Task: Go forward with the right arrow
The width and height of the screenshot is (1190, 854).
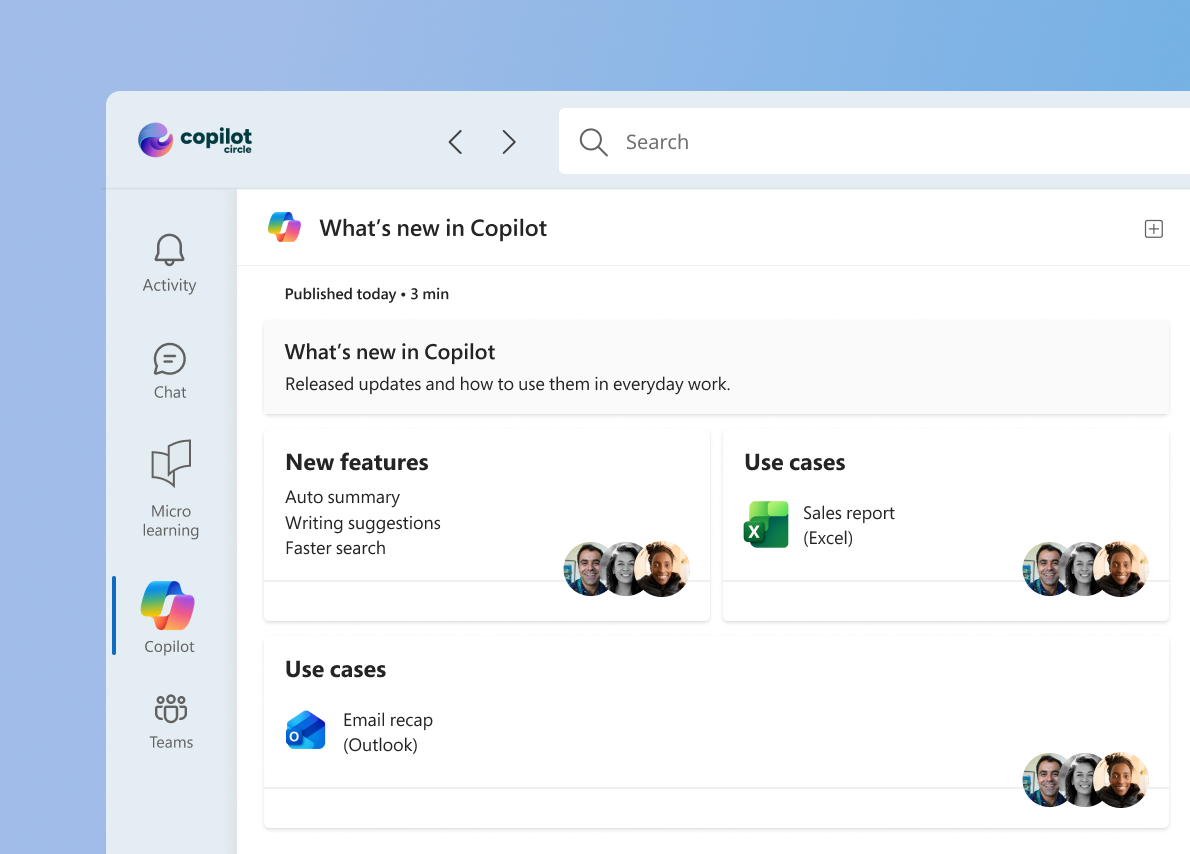Action: (509, 142)
